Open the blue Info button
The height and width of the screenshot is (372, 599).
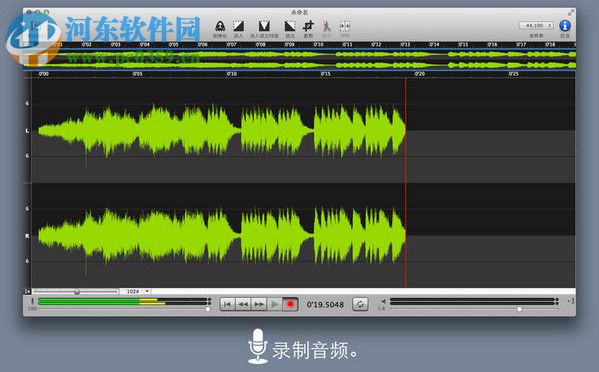pos(565,26)
